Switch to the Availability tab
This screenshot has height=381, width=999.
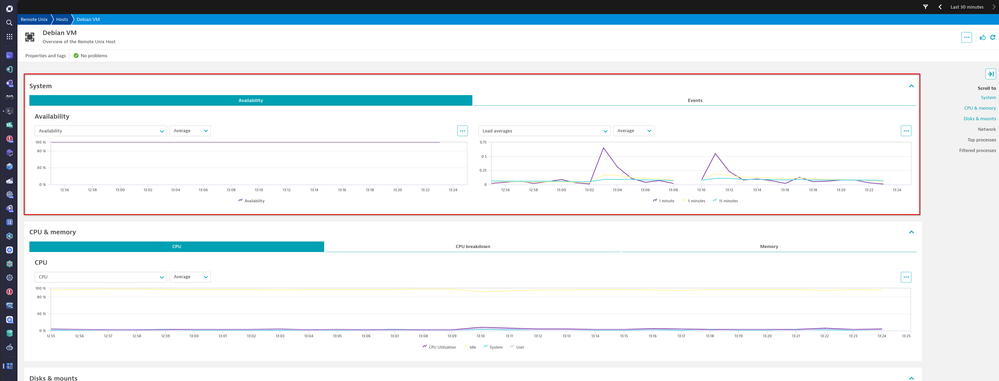point(250,101)
